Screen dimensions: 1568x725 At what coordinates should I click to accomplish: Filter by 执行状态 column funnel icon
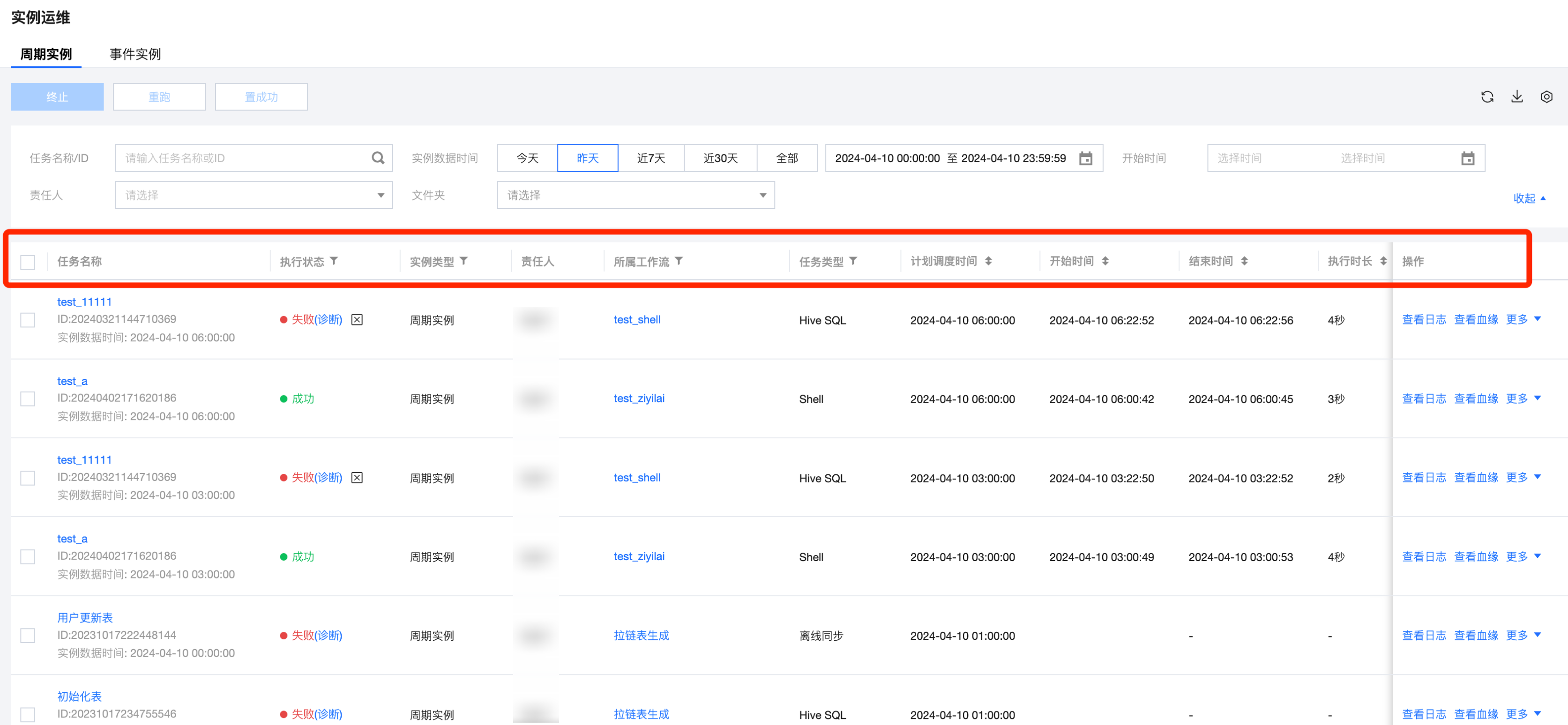coord(334,261)
